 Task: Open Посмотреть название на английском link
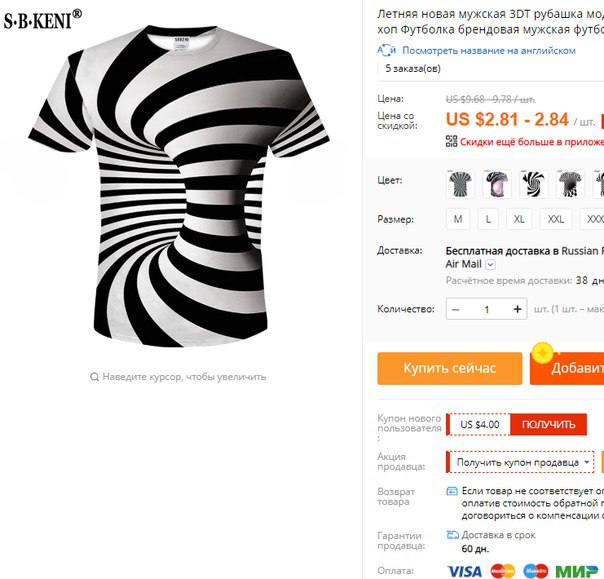[489, 50]
